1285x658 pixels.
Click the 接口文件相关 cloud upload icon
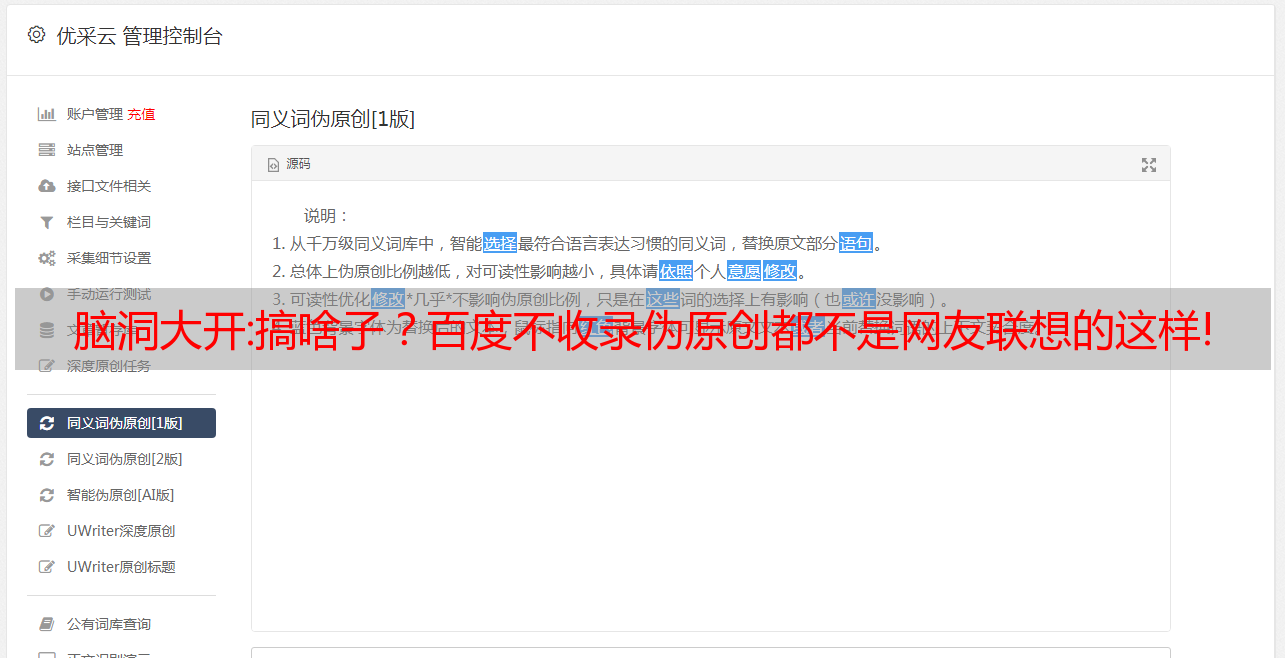tap(46, 186)
